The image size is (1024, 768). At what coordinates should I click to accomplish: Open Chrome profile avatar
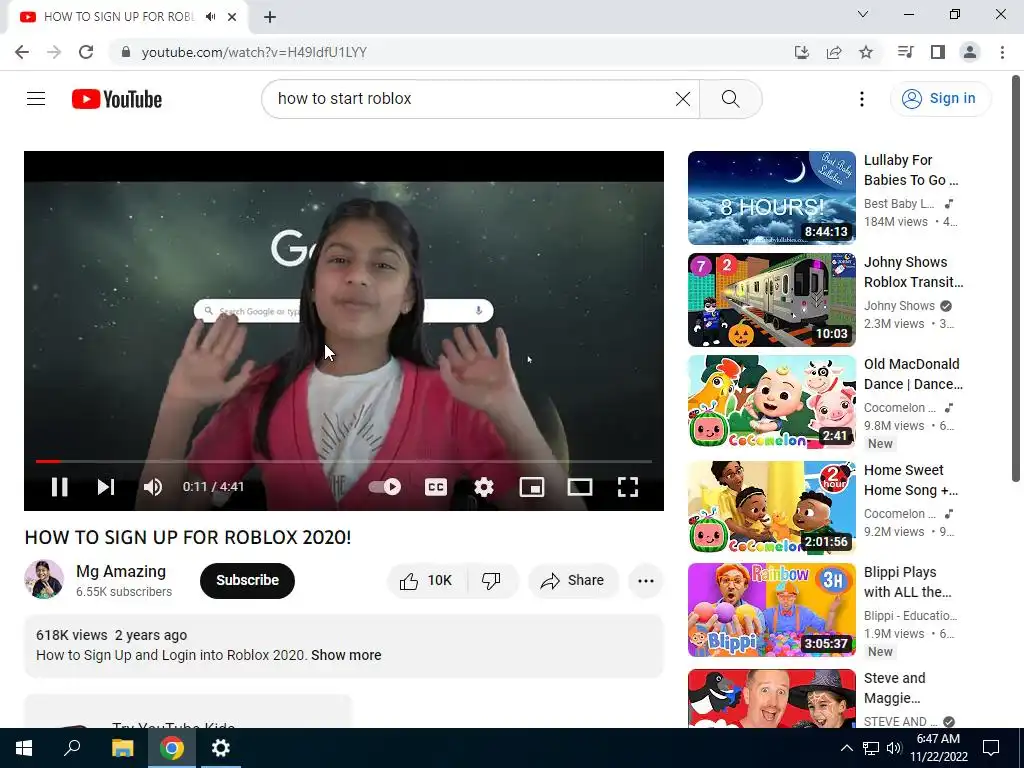(x=970, y=52)
